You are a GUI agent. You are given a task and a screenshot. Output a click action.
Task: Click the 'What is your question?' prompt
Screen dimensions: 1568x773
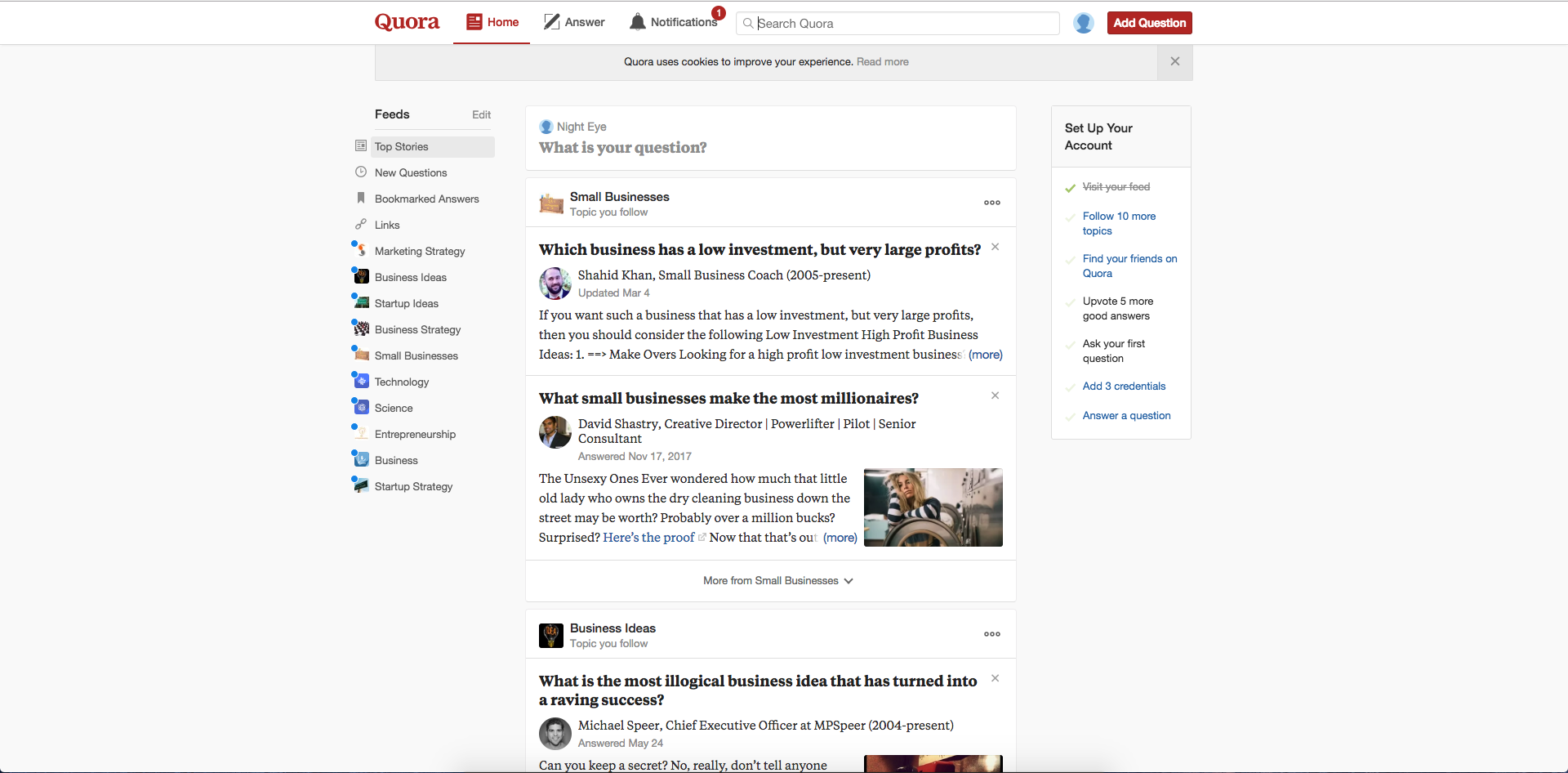tap(622, 147)
